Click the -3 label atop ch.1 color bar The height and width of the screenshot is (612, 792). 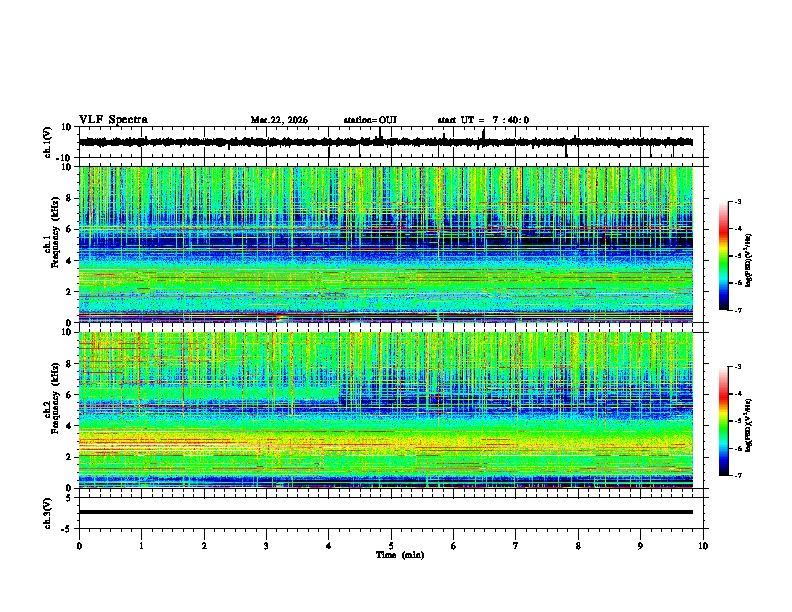coord(738,202)
